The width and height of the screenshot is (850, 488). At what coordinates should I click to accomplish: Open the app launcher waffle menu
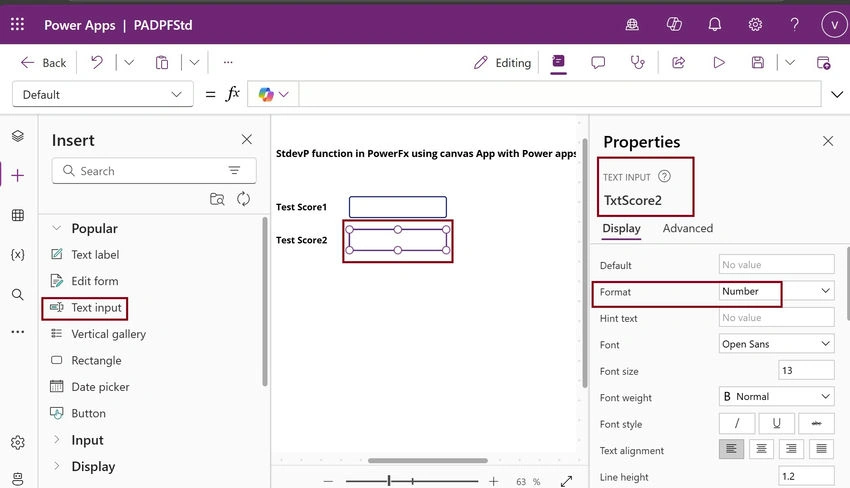tap(17, 24)
